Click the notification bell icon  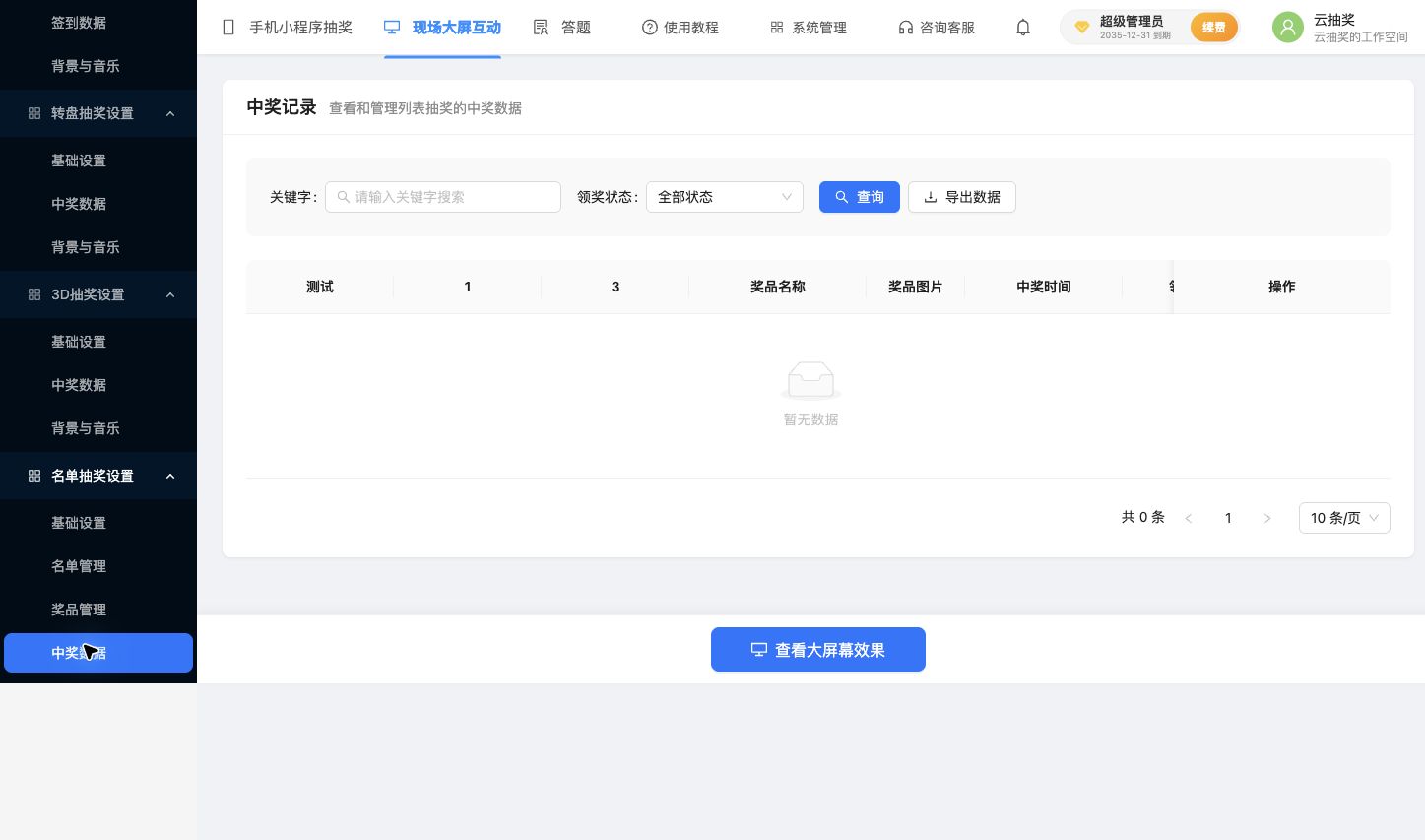pyautogui.click(x=1023, y=28)
